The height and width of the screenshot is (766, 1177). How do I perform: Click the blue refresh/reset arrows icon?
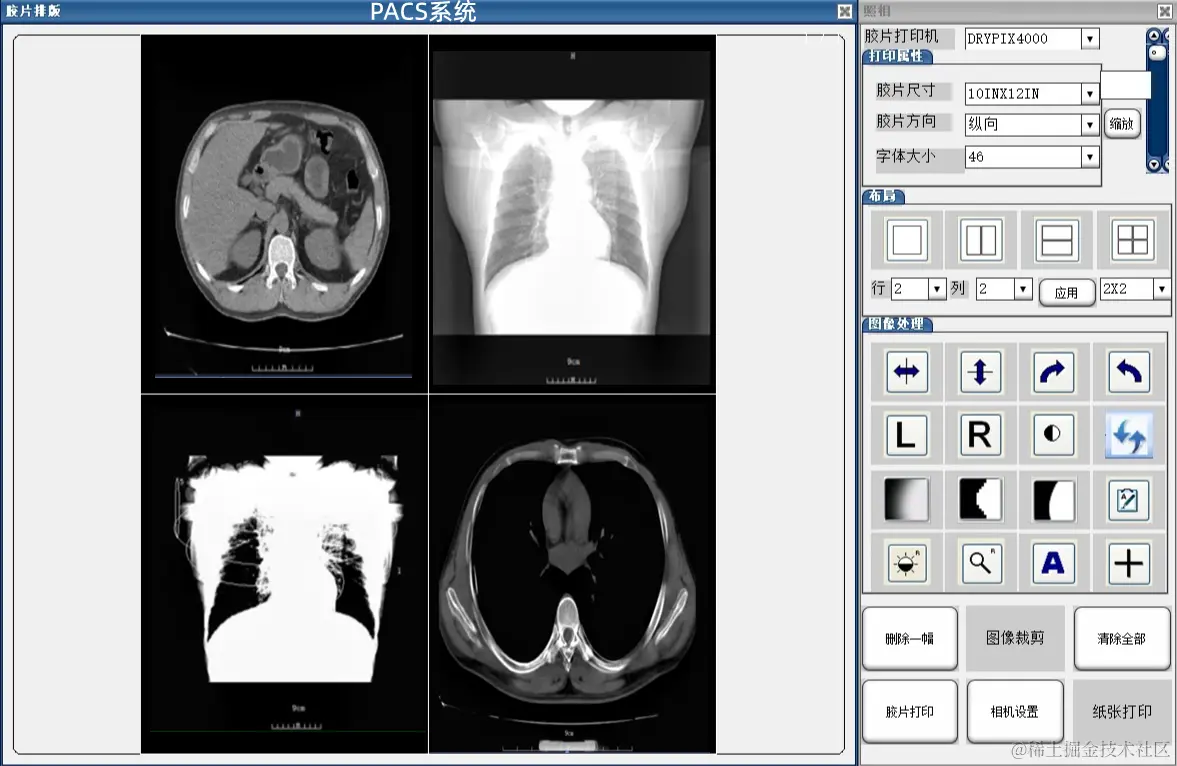click(x=1129, y=436)
